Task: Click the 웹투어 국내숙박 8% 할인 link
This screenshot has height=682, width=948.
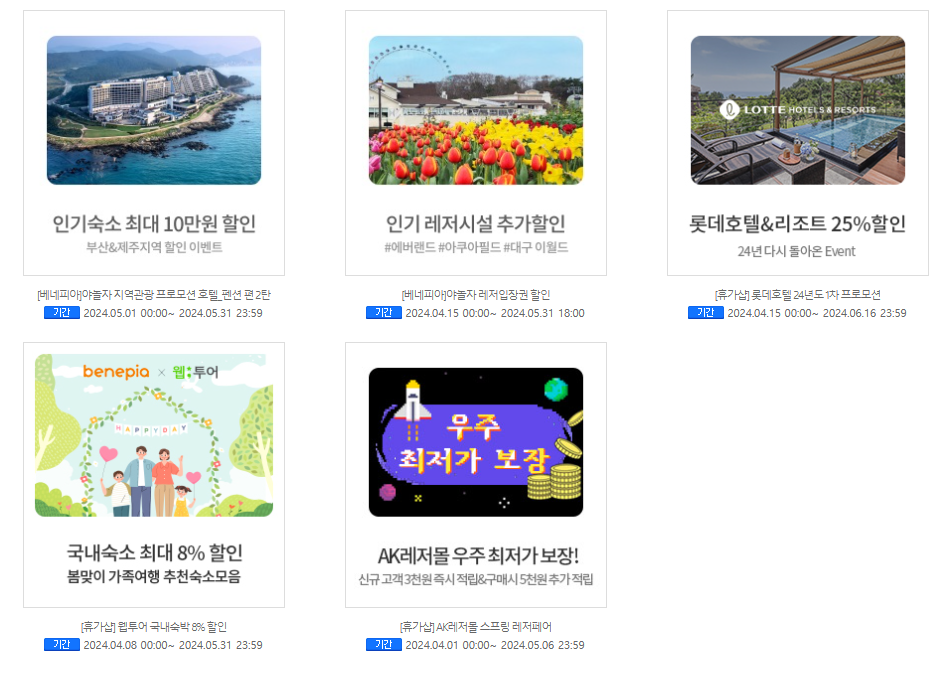Action: (151, 626)
